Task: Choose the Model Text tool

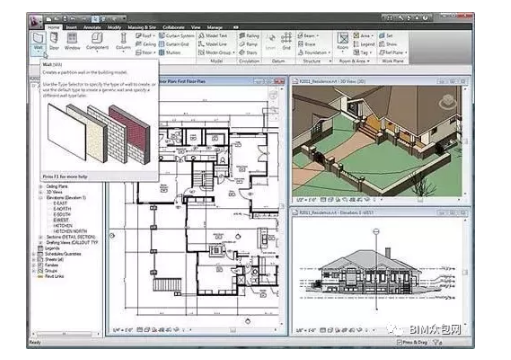Action: [213, 36]
